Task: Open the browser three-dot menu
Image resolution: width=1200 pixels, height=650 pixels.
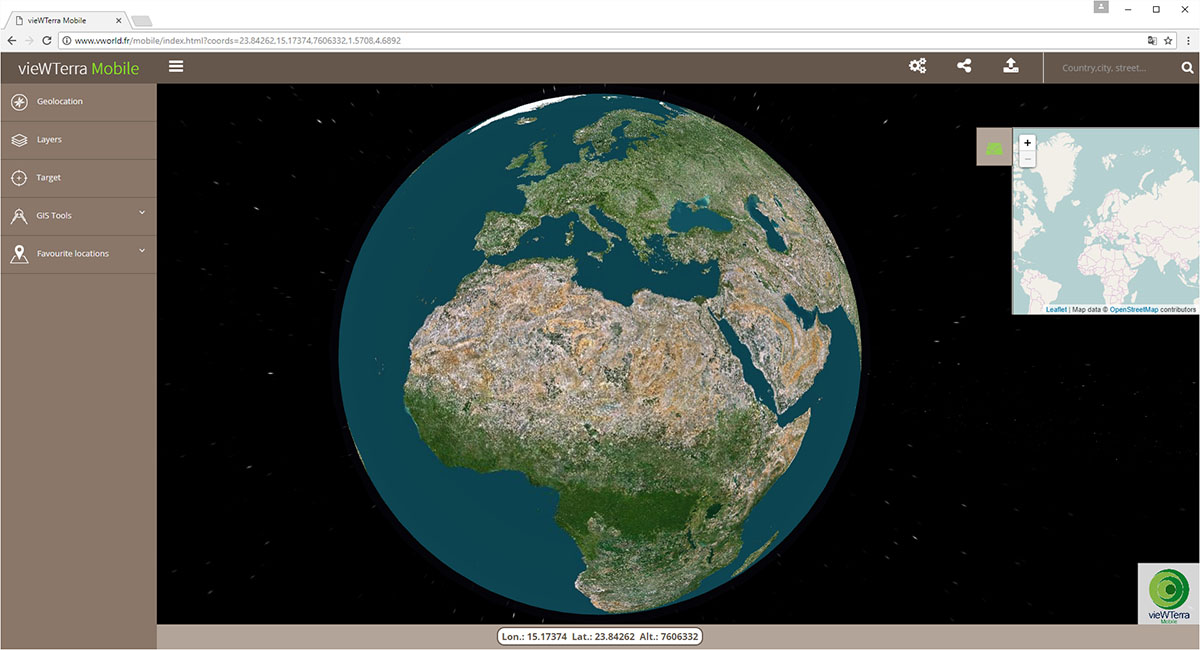Action: point(1188,40)
